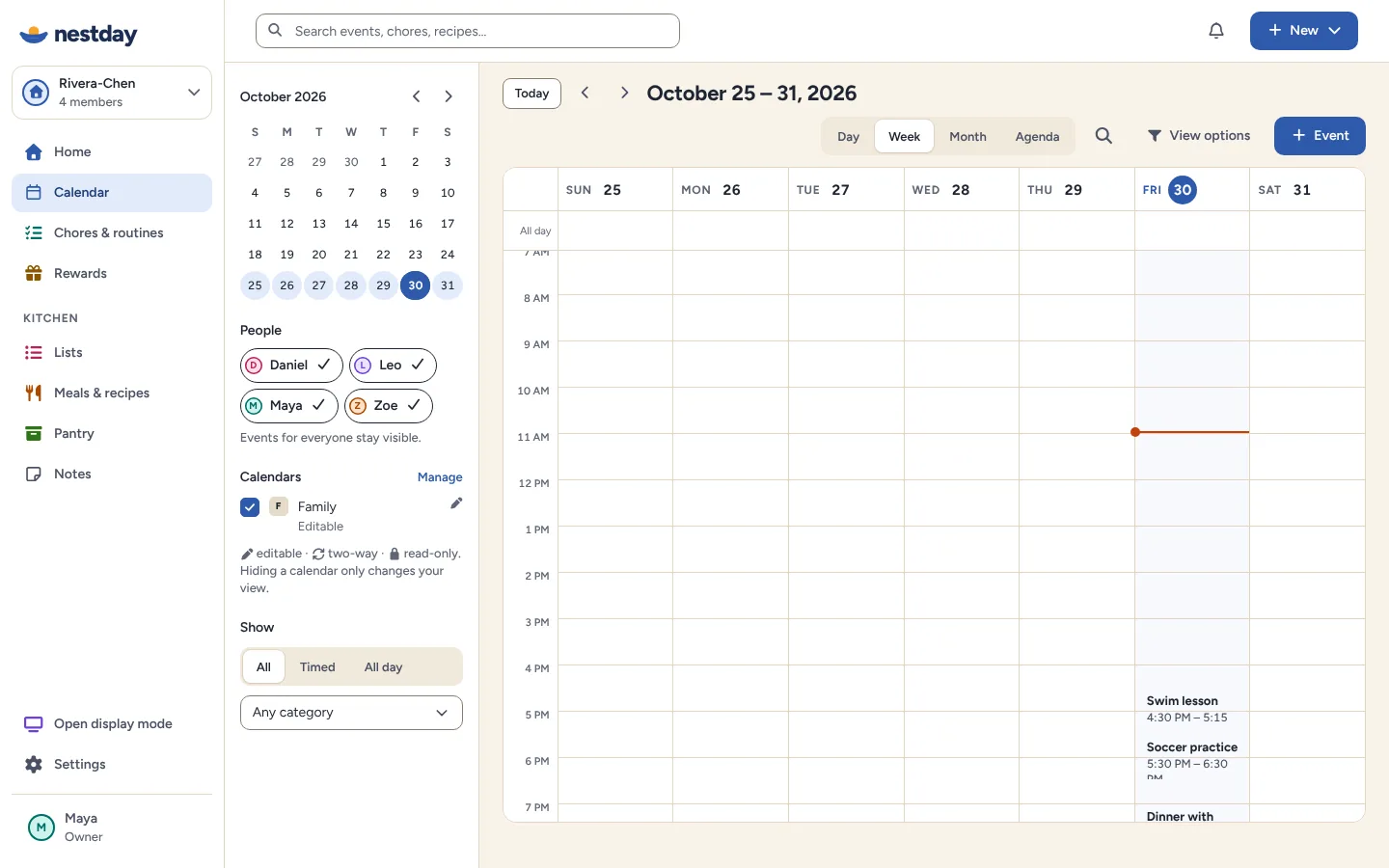Image resolution: width=1389 pixels, height=868 pixels.
Task: Open the Any category dropdown
Action: pos(351,713)
